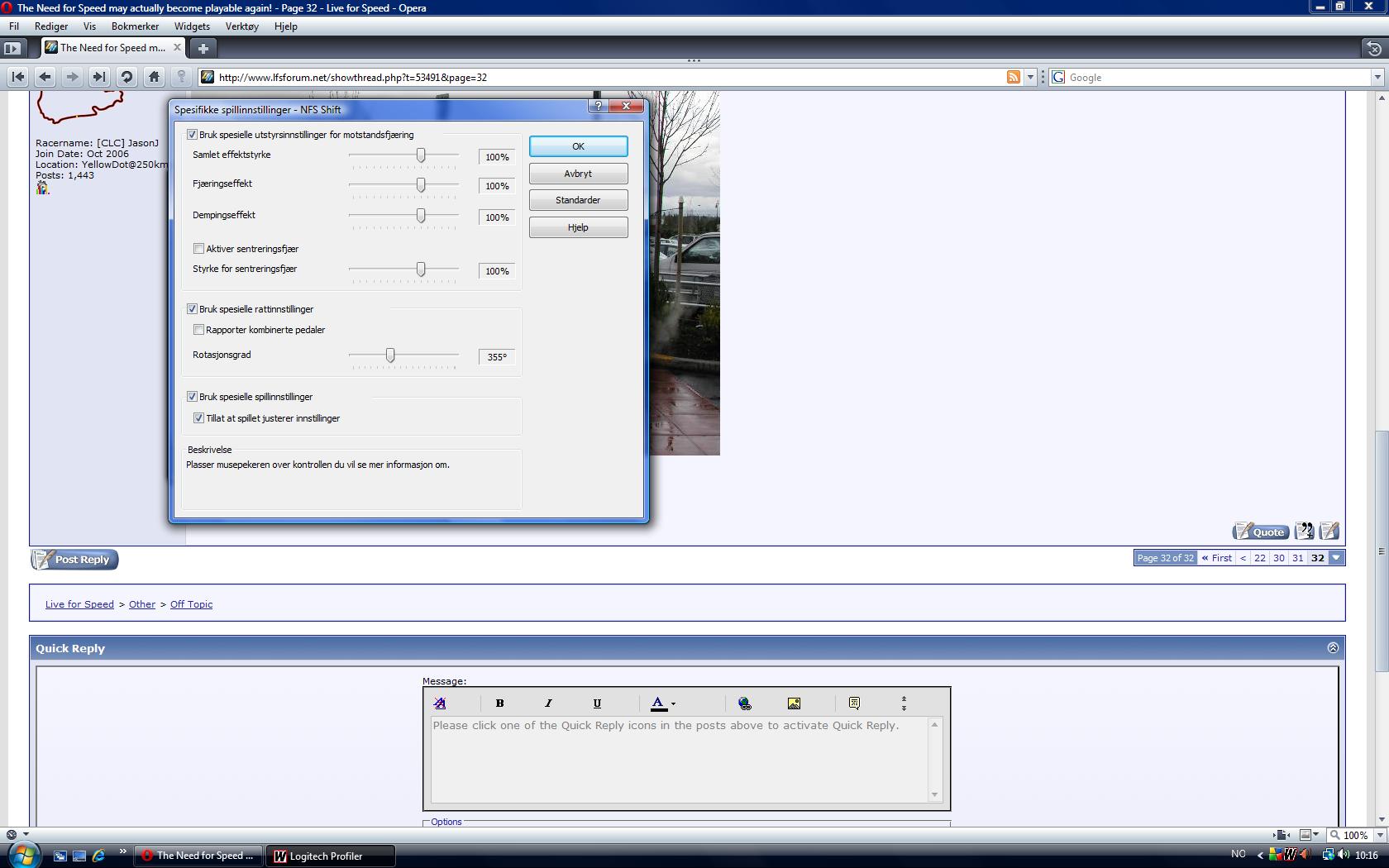Open the zoom level dropdown
The height and width of the screenshot is (868, 1389).
1379,835
